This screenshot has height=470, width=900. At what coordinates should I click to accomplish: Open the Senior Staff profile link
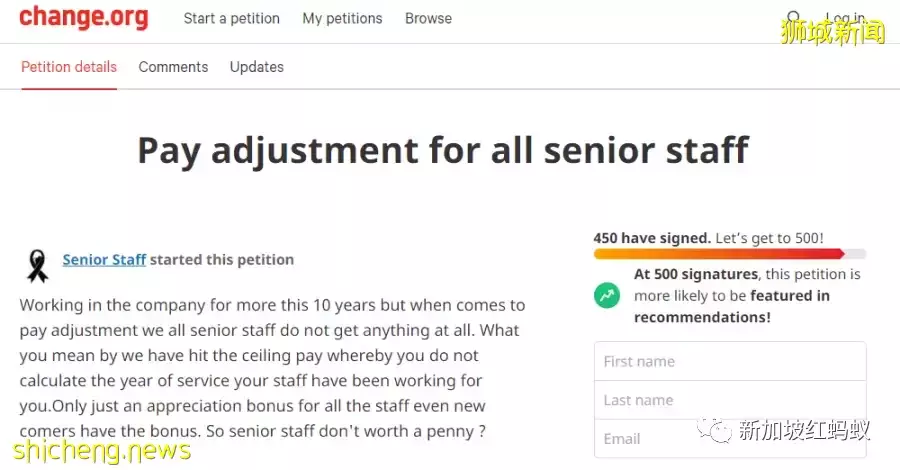tap(104, 259)
